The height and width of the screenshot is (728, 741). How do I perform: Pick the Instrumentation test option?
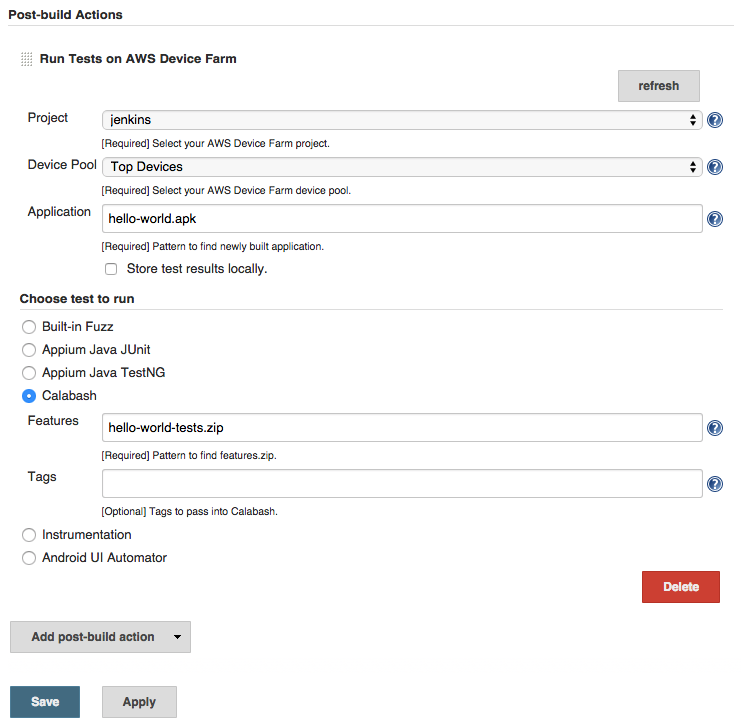pos(29,535)
